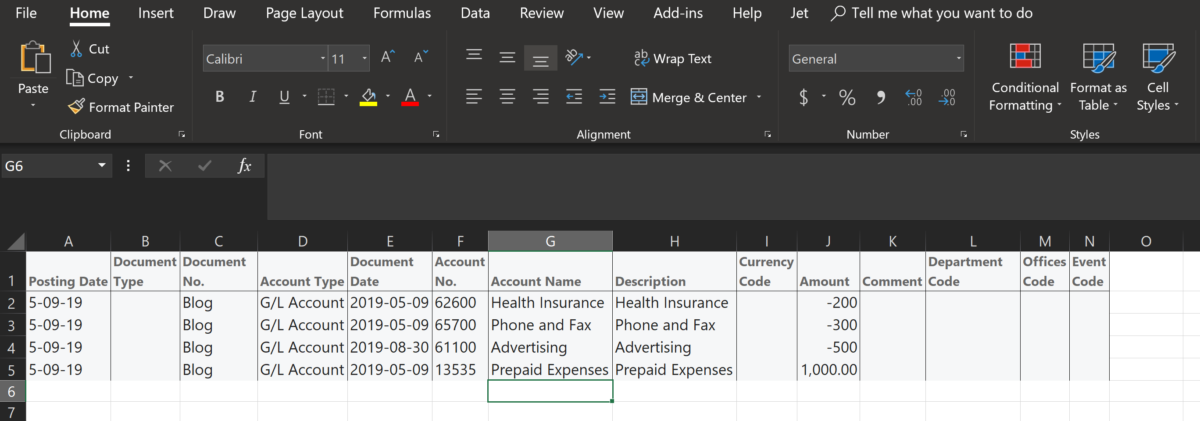Image resolution: width=1200 pixels, height=421 pixels.
Task: Open the Jet add-in tab
Action: 799,13
